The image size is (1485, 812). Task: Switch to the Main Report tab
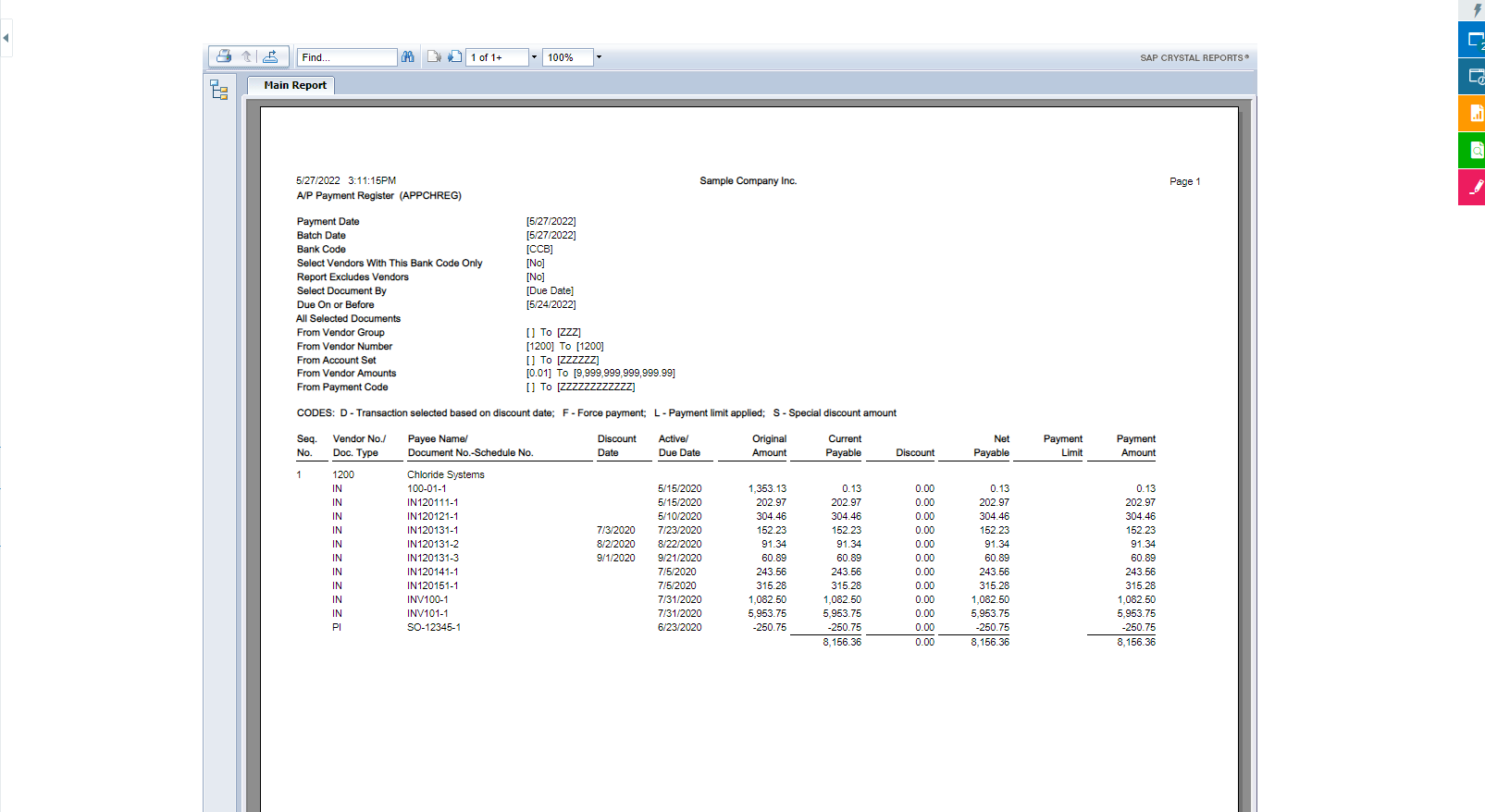[x=294, y=85]
